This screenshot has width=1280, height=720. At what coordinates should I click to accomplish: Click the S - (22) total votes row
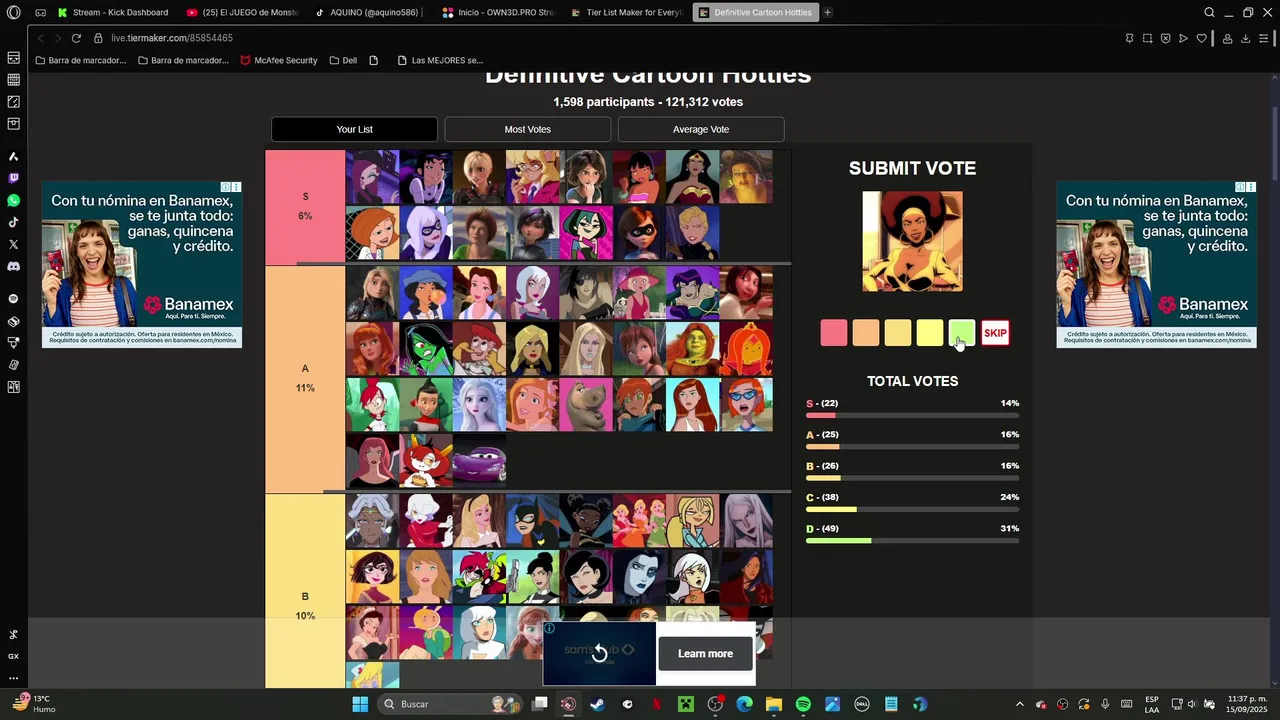912,408
